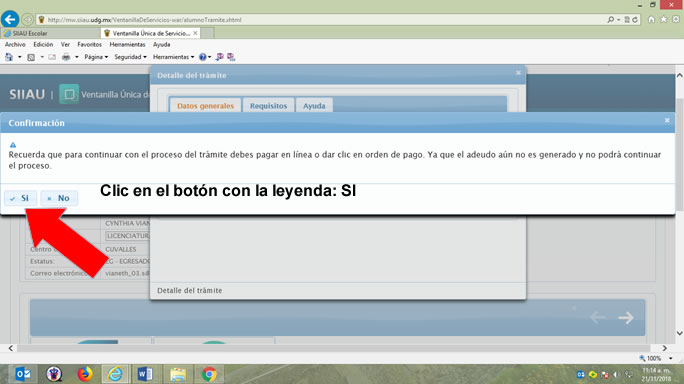This screenshot has width=684, height=384.
Task: Open the Requisitos tab
Action: tap(268, 106)
